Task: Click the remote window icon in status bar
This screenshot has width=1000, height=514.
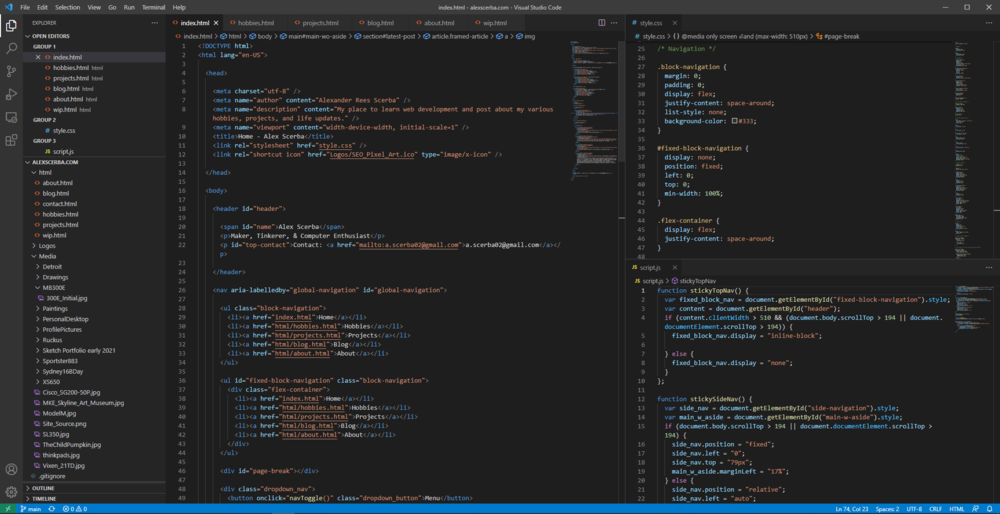Action: pos(7,509)
